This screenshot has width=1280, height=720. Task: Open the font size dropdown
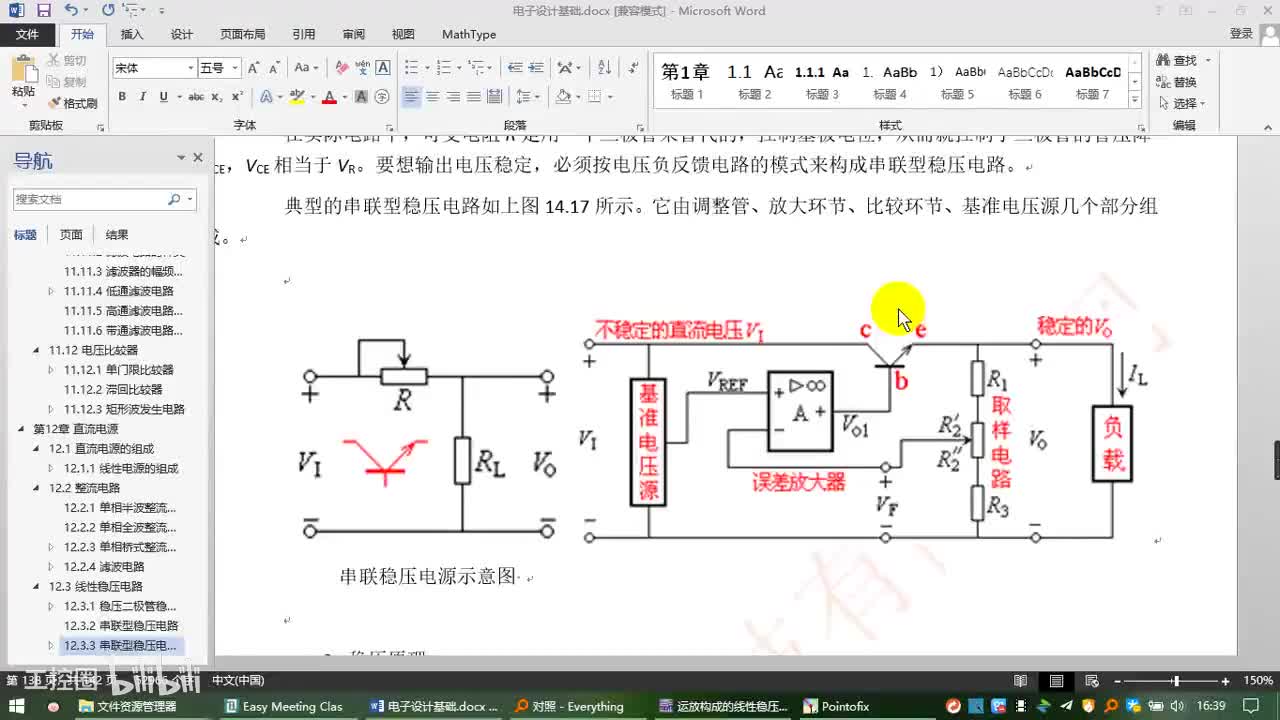click(x=235, y=68)
